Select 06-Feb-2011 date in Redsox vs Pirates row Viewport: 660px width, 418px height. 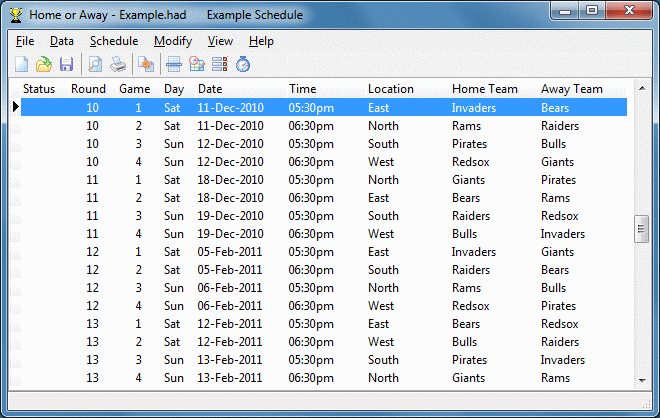tap(230, 306)
